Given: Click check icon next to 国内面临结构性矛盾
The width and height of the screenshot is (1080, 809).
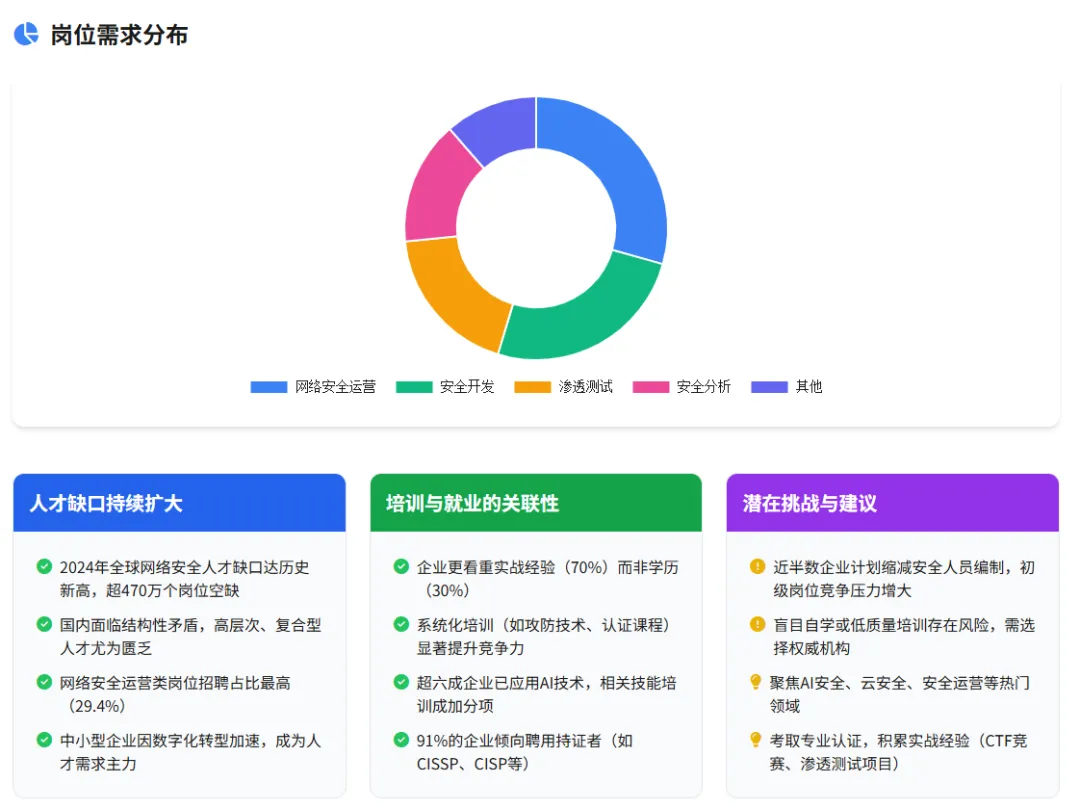Looking at the screenshot, I should [x=44, y=624].
